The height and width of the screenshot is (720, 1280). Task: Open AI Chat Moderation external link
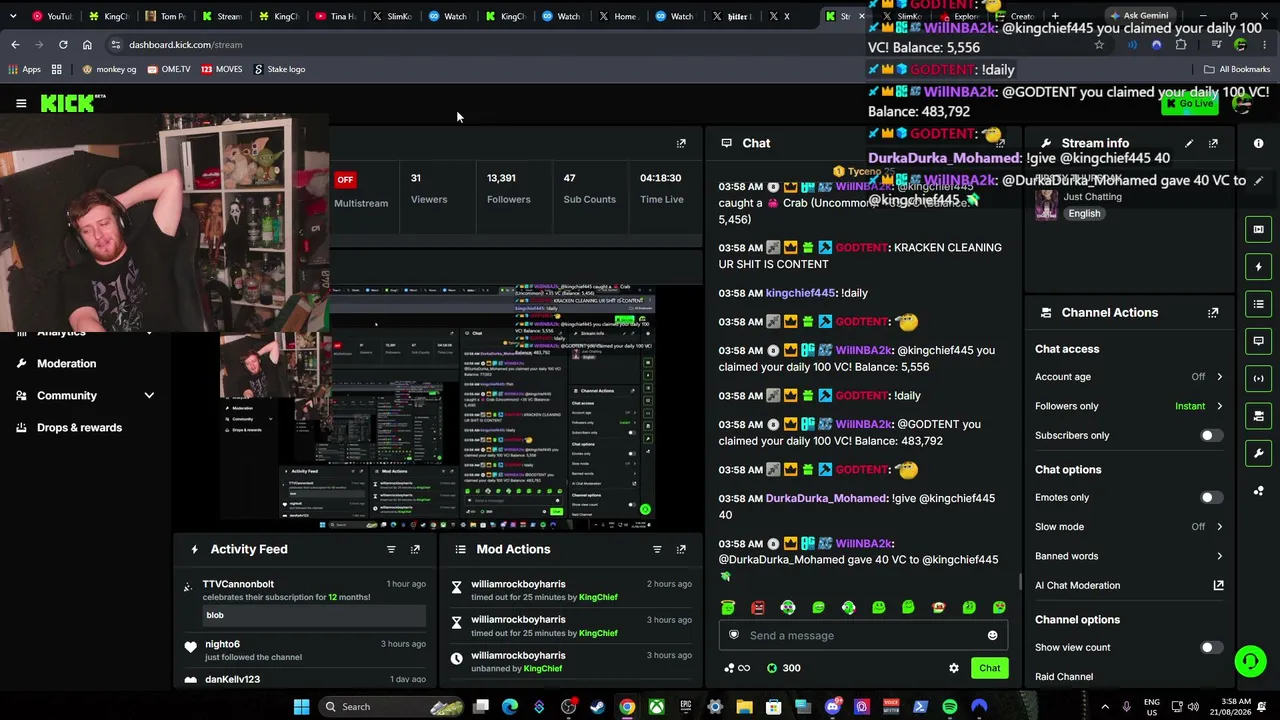[1218, 585]
